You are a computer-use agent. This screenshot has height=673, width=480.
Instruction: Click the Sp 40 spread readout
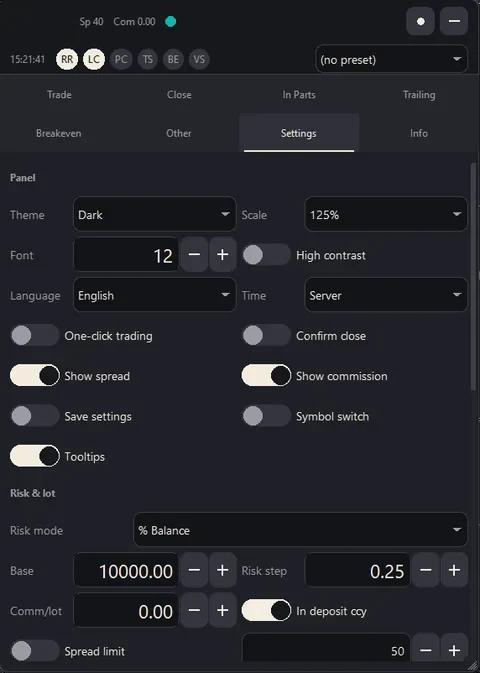coord(91,21)
